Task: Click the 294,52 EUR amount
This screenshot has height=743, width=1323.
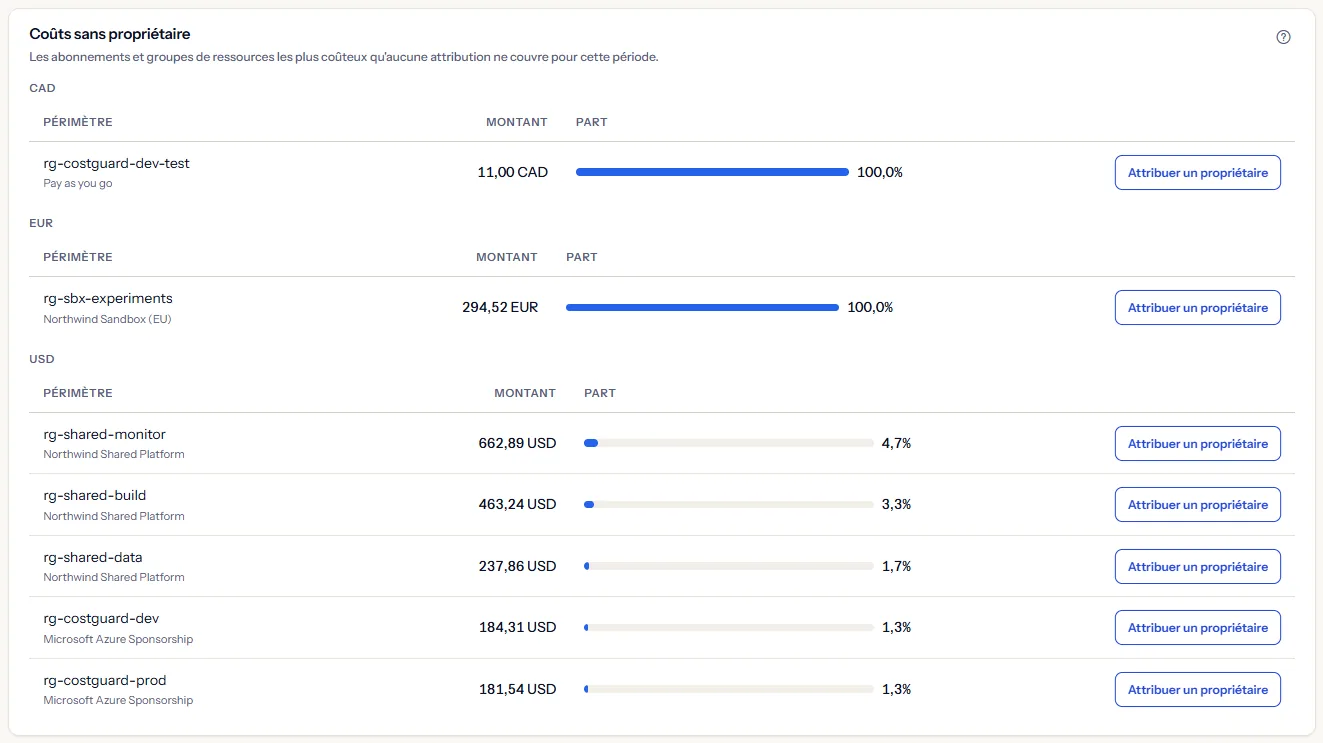Action: click(500, 307)
